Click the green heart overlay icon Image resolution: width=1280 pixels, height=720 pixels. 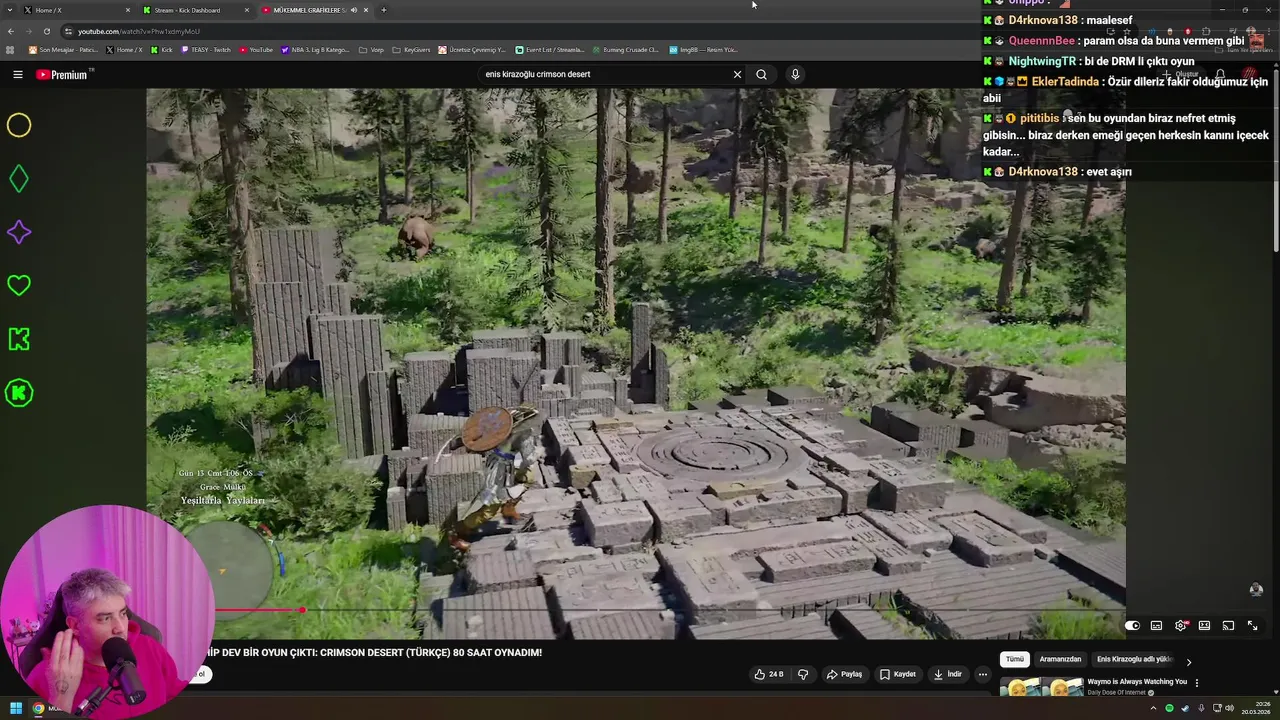pyautogui.click(x=19, y=285)
